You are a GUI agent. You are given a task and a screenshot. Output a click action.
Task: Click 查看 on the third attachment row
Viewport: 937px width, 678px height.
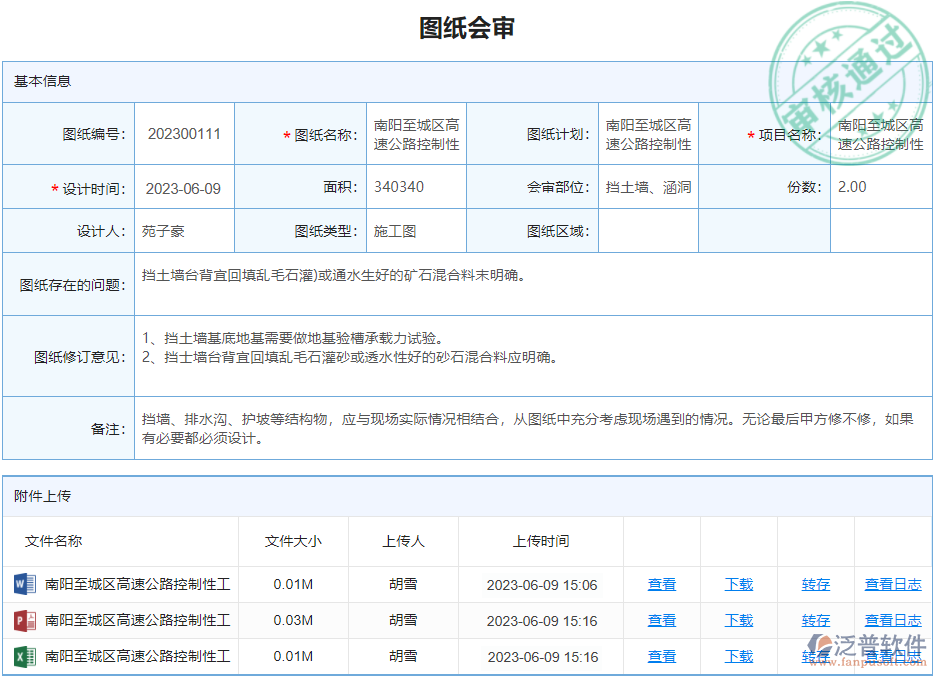[x=661, y=656]
